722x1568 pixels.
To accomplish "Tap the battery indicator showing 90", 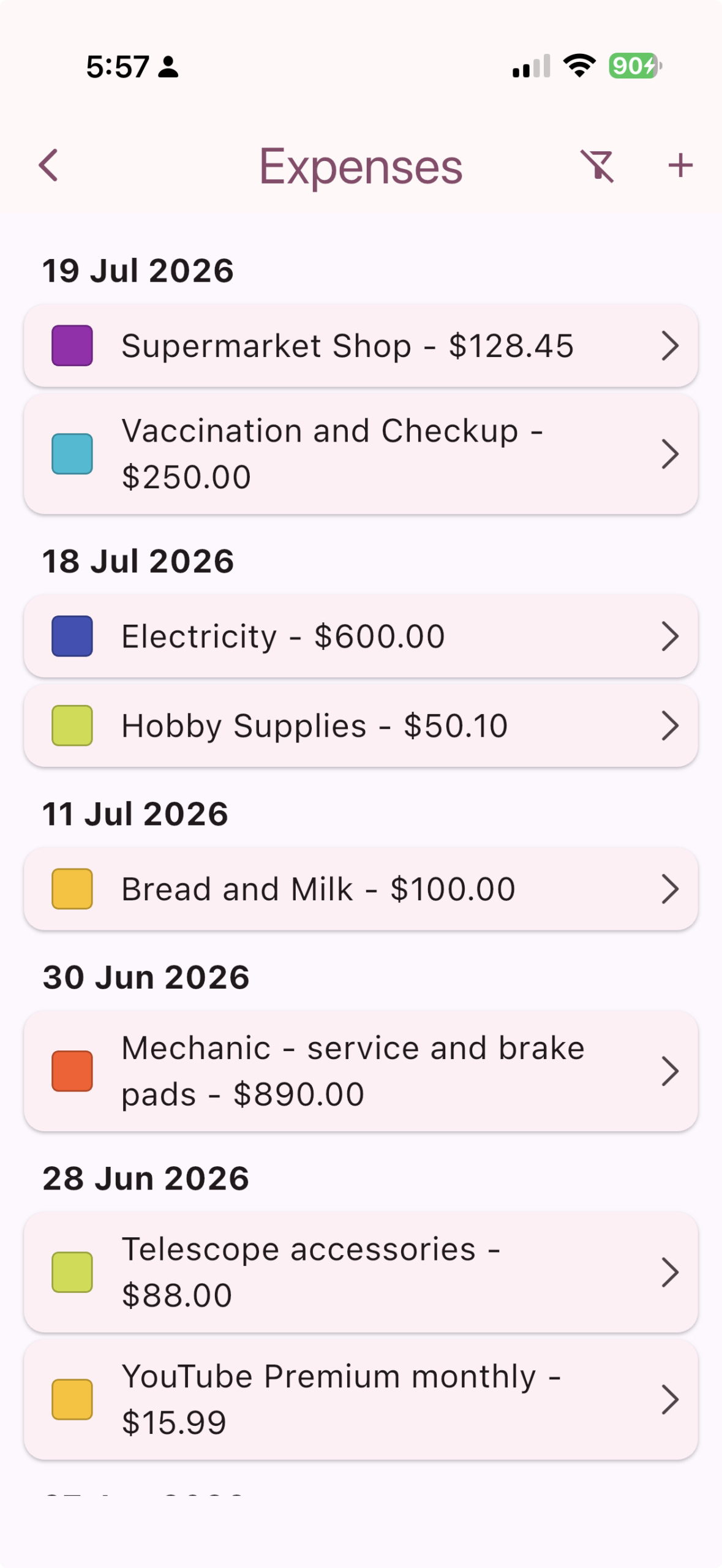I will 635,66.
